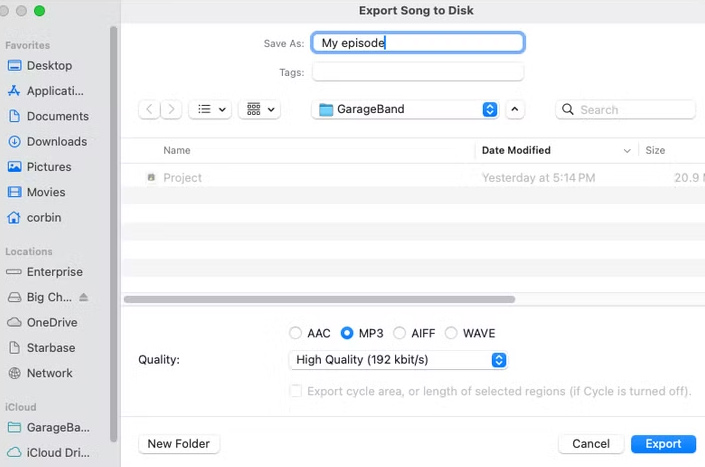Sort by Size column header
The width and height of the screenshot is (705, 467).
(655, 151)
